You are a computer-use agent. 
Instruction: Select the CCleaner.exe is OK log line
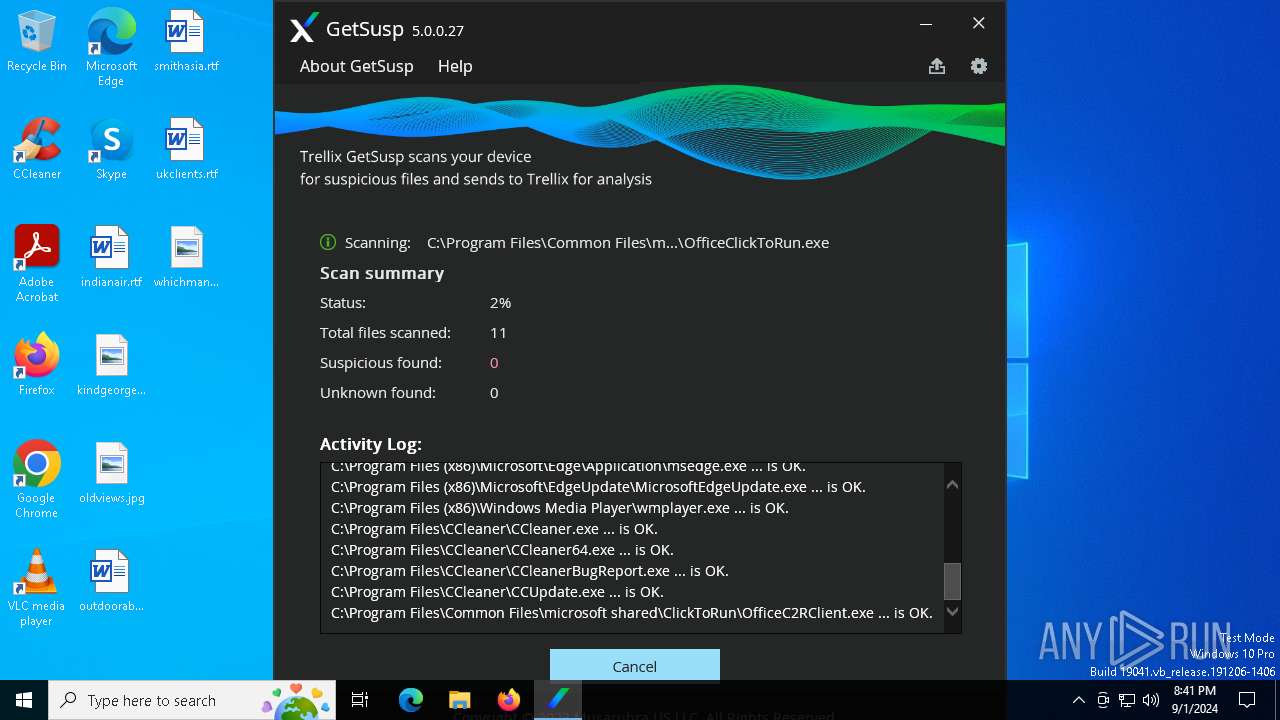pos(494,529)
